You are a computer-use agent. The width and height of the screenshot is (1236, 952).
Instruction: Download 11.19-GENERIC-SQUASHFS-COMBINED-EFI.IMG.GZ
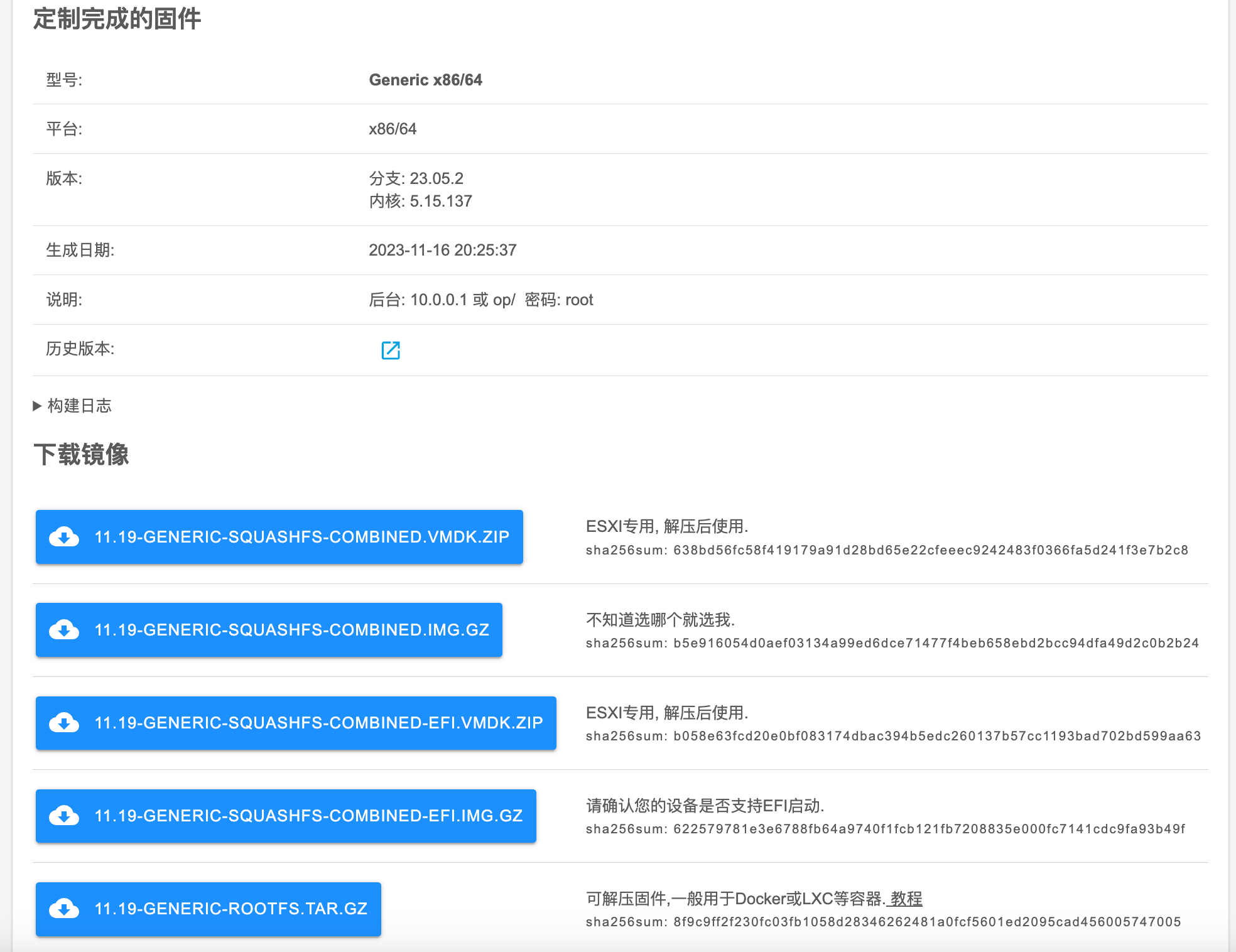click(308, 816)
